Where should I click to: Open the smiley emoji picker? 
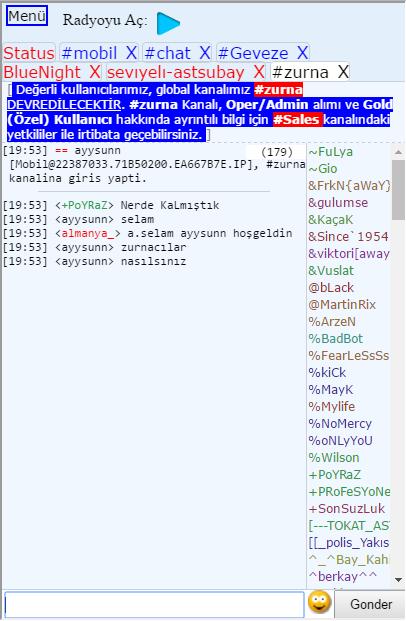click(319, 602)
